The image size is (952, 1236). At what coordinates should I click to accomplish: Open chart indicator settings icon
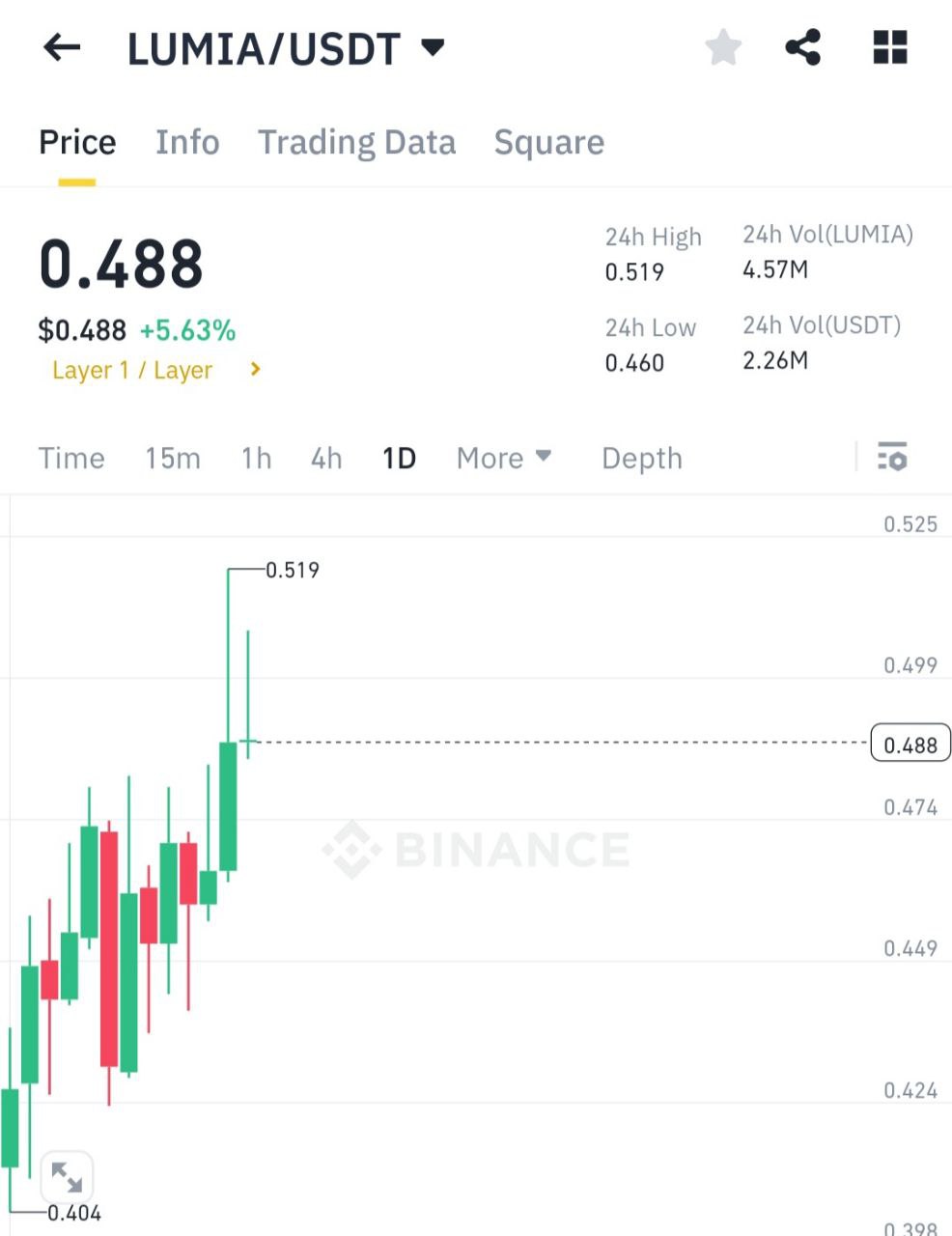point(892,457)
